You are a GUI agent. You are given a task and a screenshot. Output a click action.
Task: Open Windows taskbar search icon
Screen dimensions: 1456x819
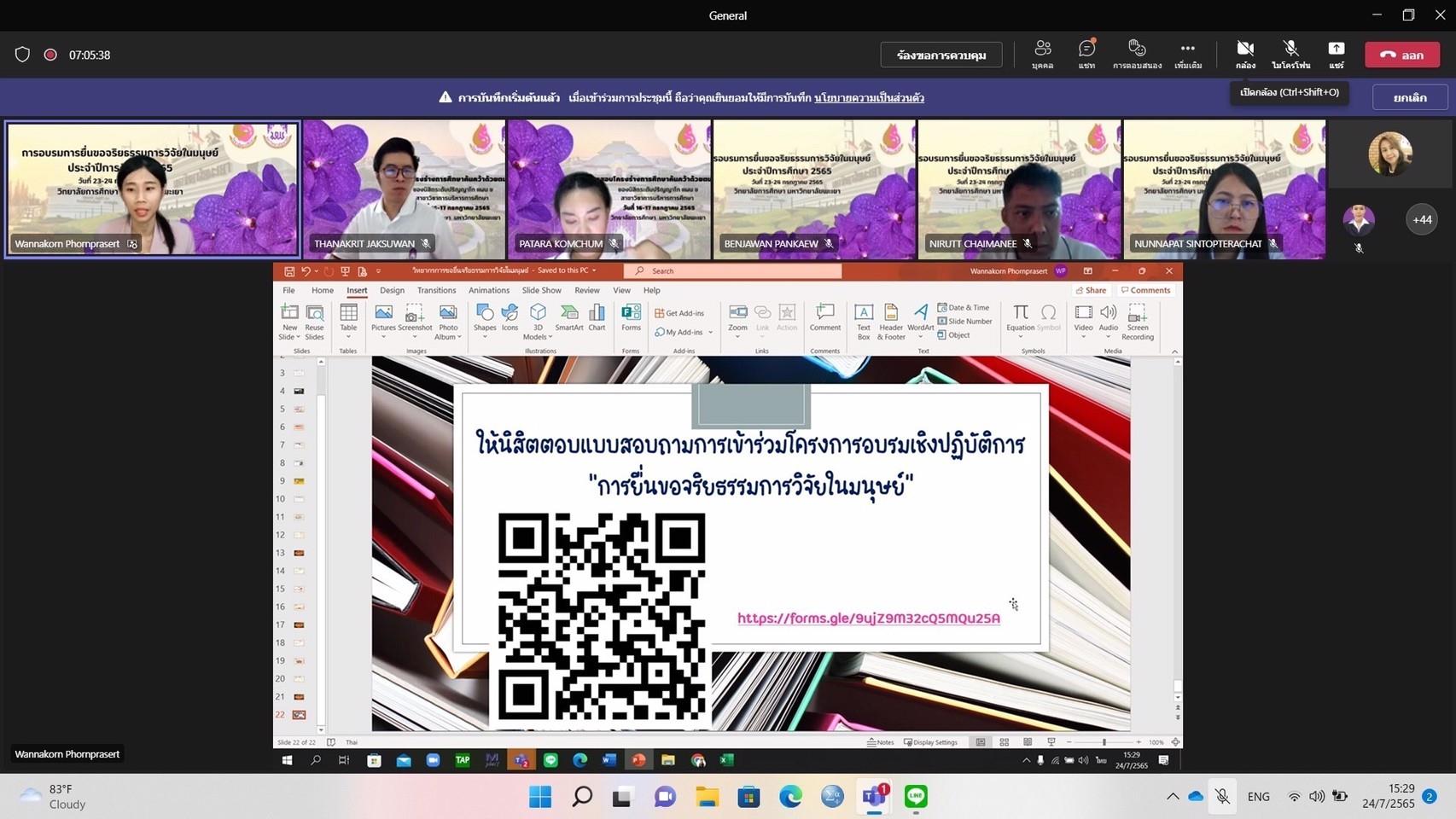(582, 797)
